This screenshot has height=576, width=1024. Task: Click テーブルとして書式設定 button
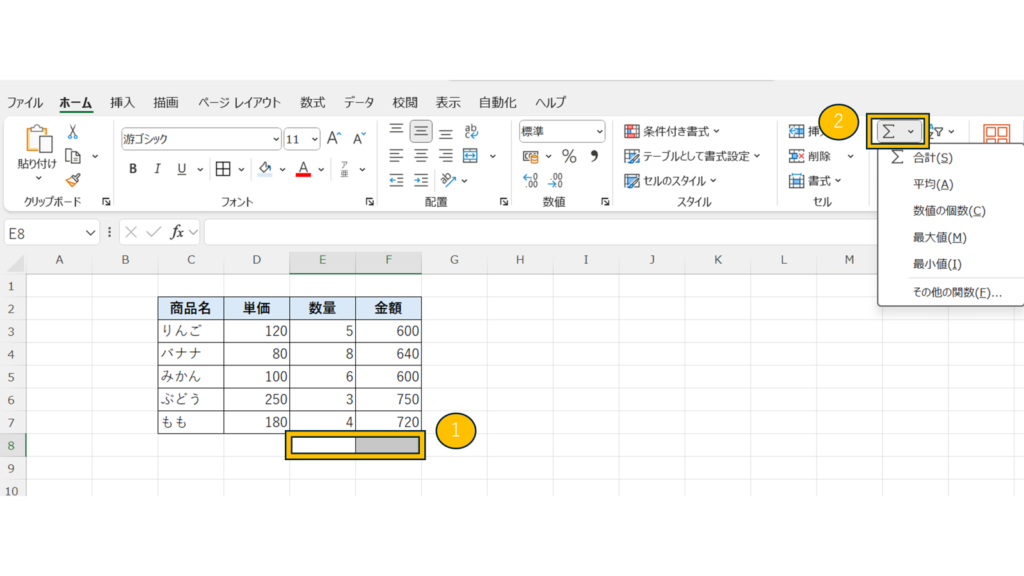[692, 156]
